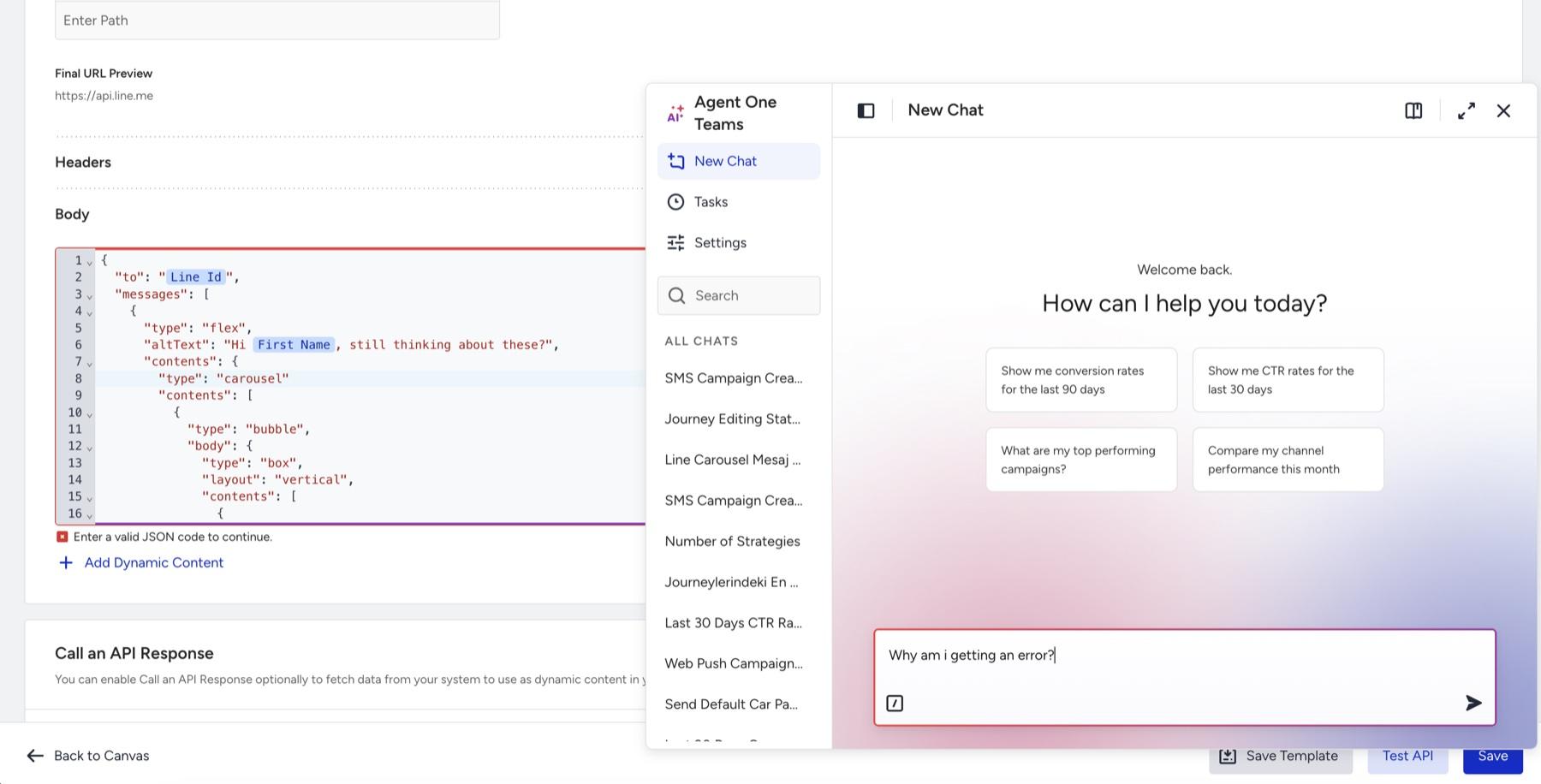Open the slash commands icon in chat box
Viewport: 1541px width, 784px height.
click(x=895, y=703)
